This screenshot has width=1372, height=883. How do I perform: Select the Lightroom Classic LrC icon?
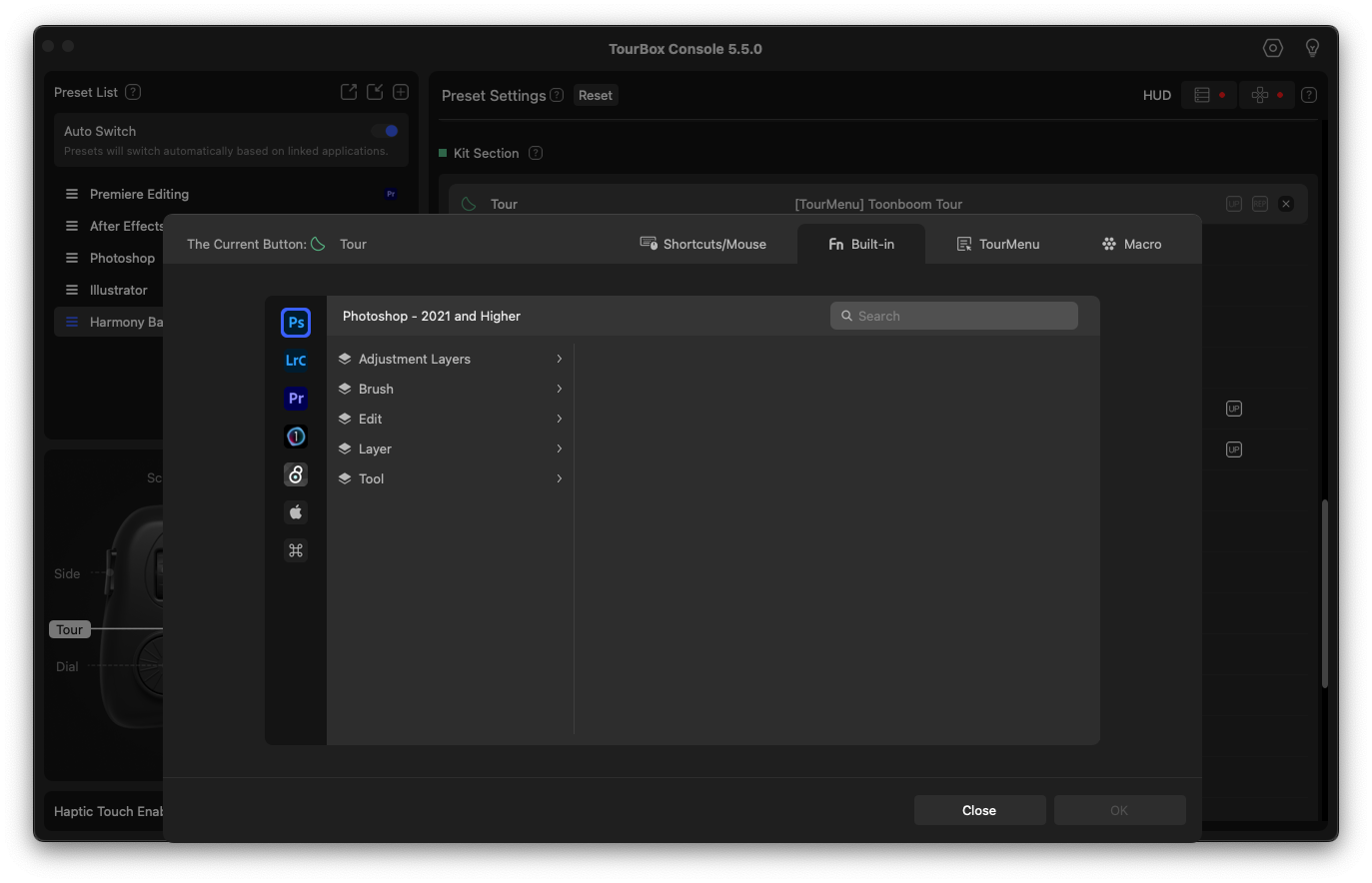296,361
